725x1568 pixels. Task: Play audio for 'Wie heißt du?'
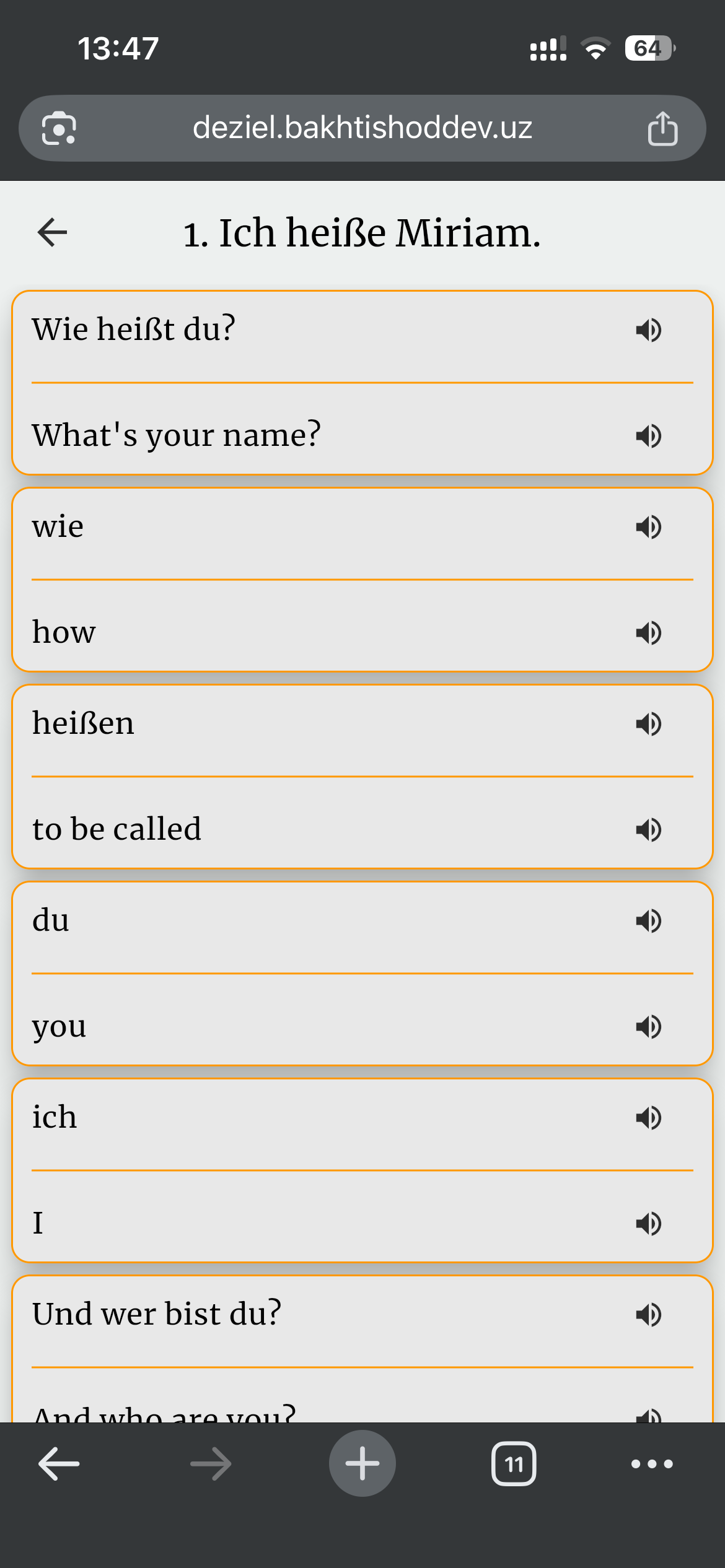pos(649,330)
